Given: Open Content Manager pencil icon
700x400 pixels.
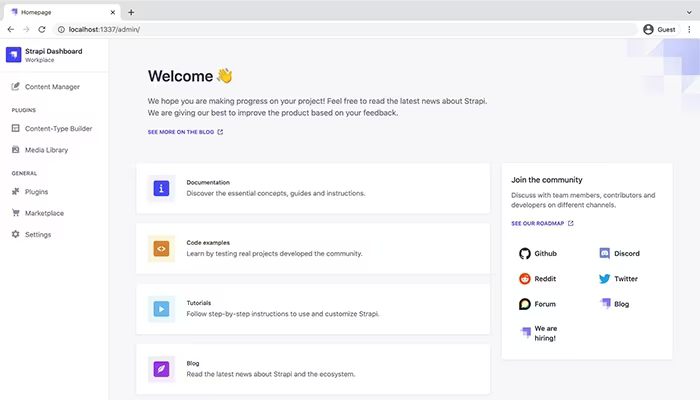Looking at the screenshot, I should tap(16, 86).
